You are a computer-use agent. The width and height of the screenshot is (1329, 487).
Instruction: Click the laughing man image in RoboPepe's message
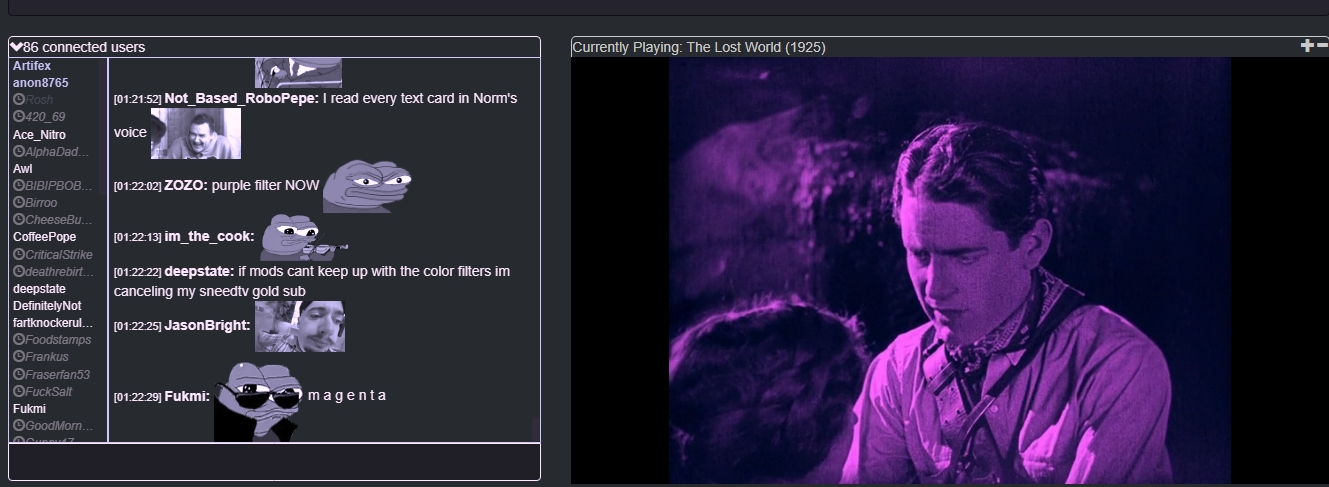coord(196,133)
